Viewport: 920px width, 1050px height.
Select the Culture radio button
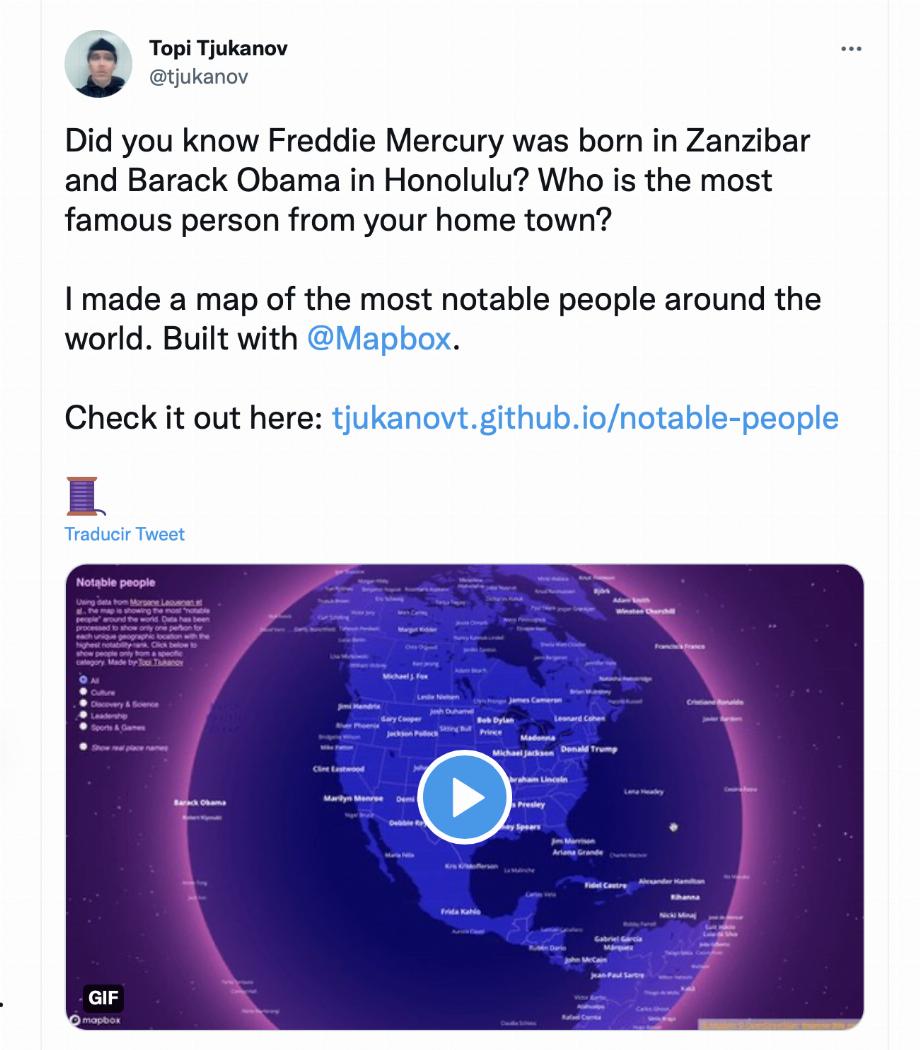tap(84, 692)
